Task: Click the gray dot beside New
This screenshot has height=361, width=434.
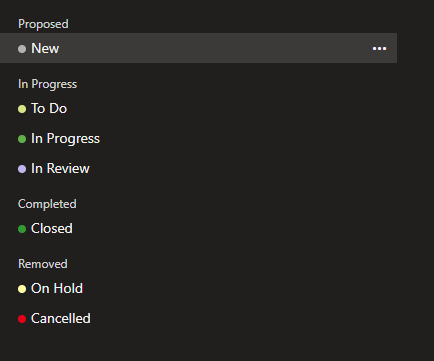Action: click(x=22, y=49)
